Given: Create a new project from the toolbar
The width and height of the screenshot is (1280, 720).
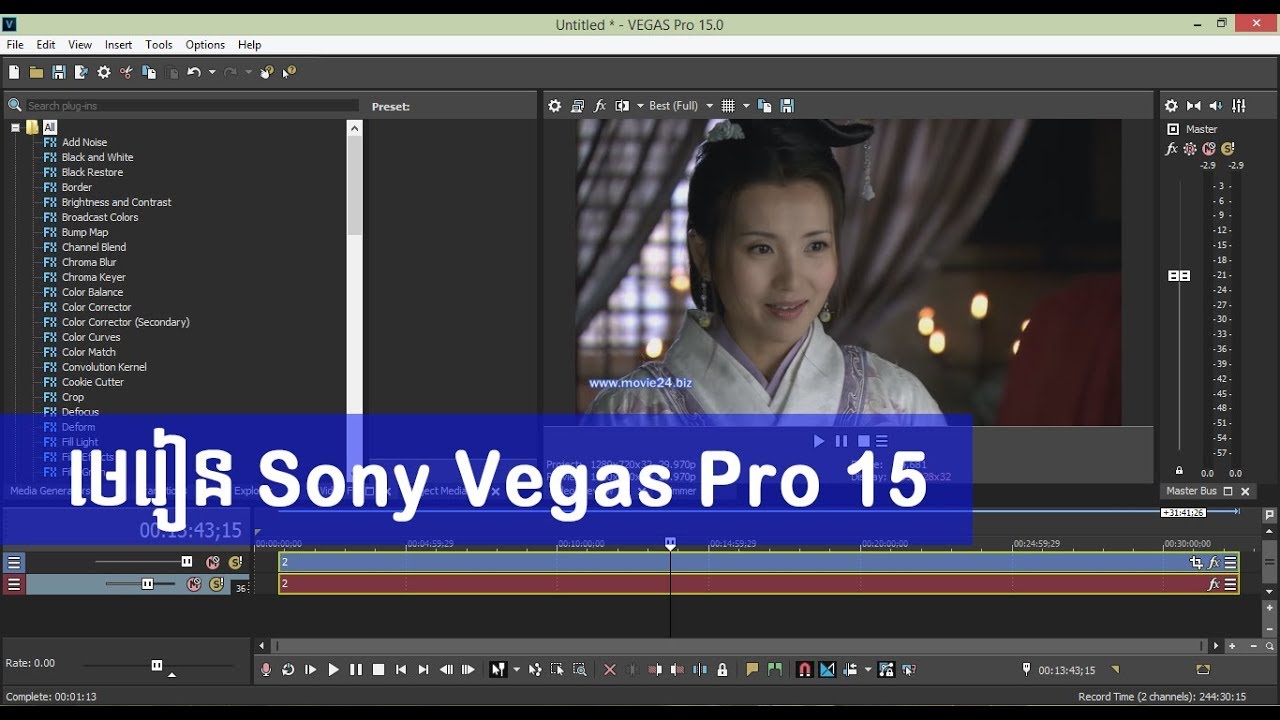Looking at the screenshot, I should [x=14, y=72].
